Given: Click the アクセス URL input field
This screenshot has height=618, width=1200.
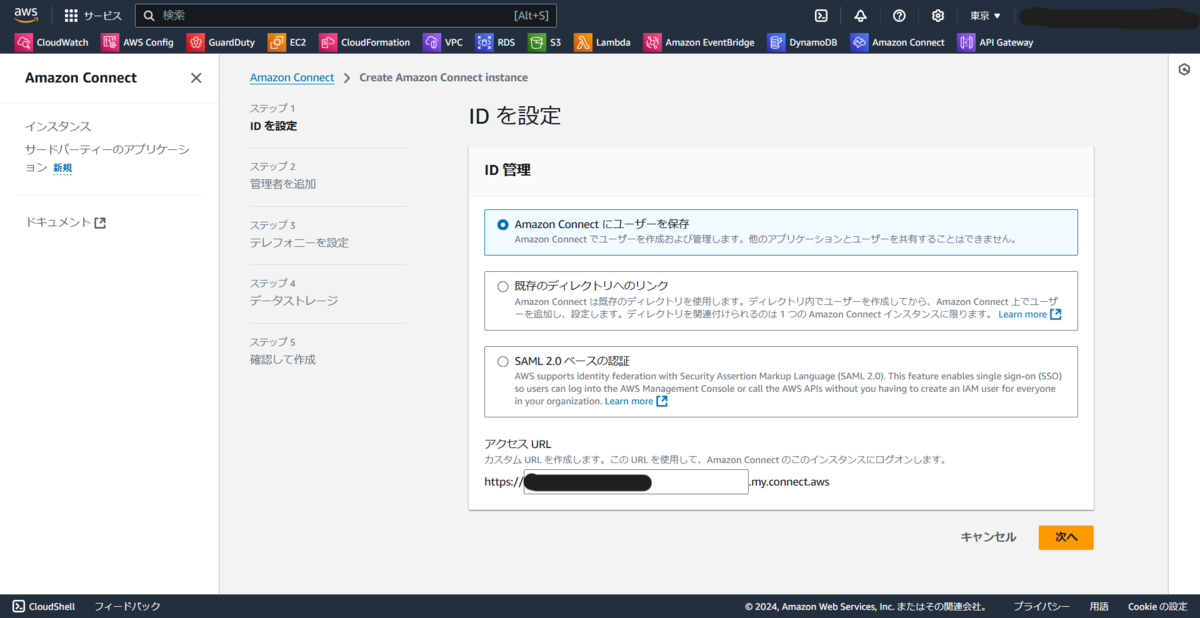Looking at the screenshot, I should (x=636, y=482).
